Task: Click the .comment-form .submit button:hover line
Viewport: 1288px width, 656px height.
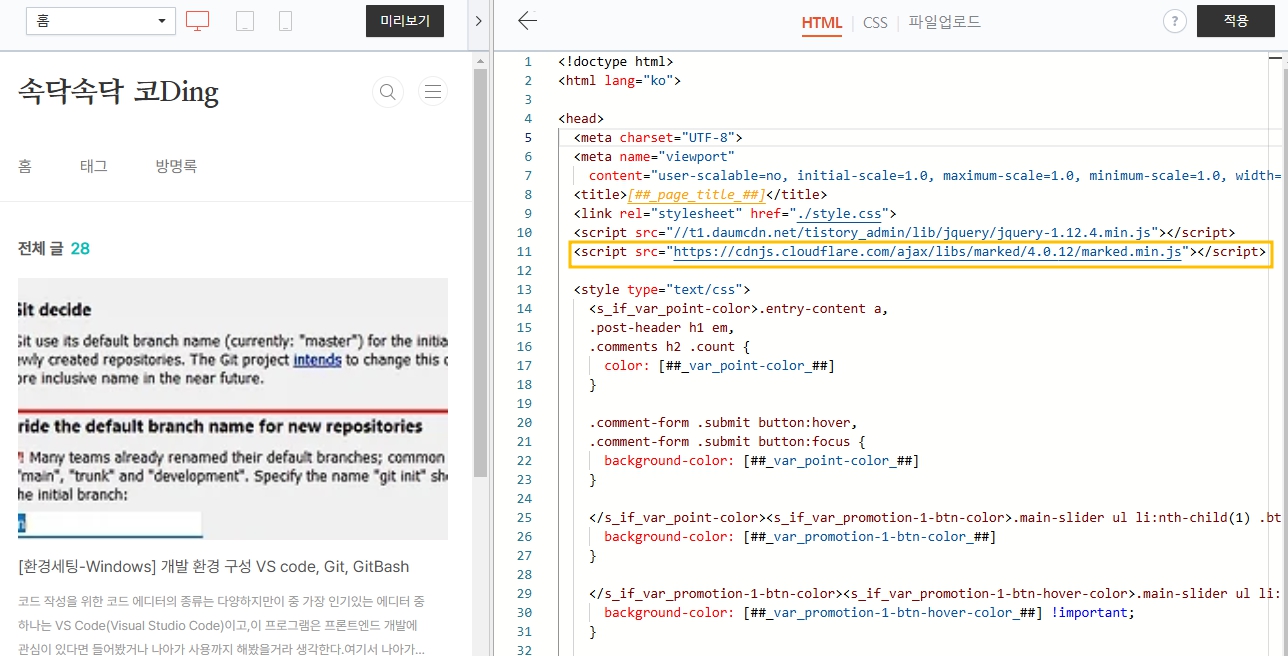Action: pos(723,423)
